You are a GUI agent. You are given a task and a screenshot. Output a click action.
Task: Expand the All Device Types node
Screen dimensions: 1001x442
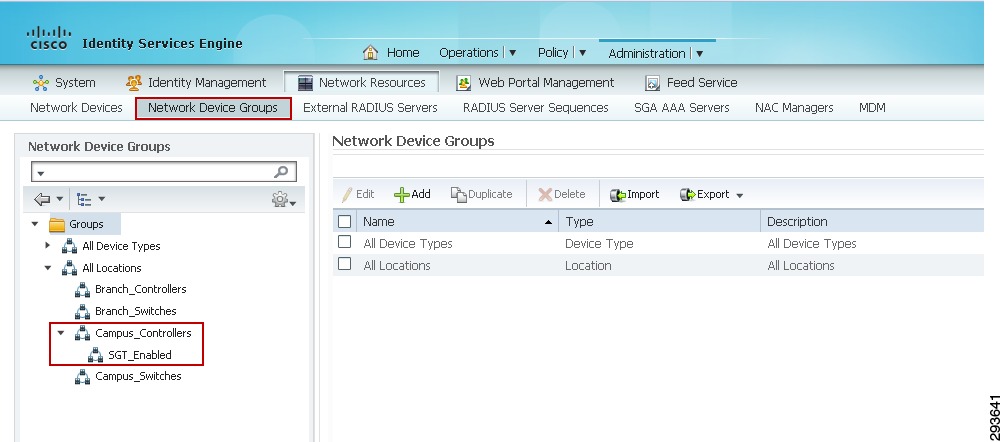tap(48, 245)
